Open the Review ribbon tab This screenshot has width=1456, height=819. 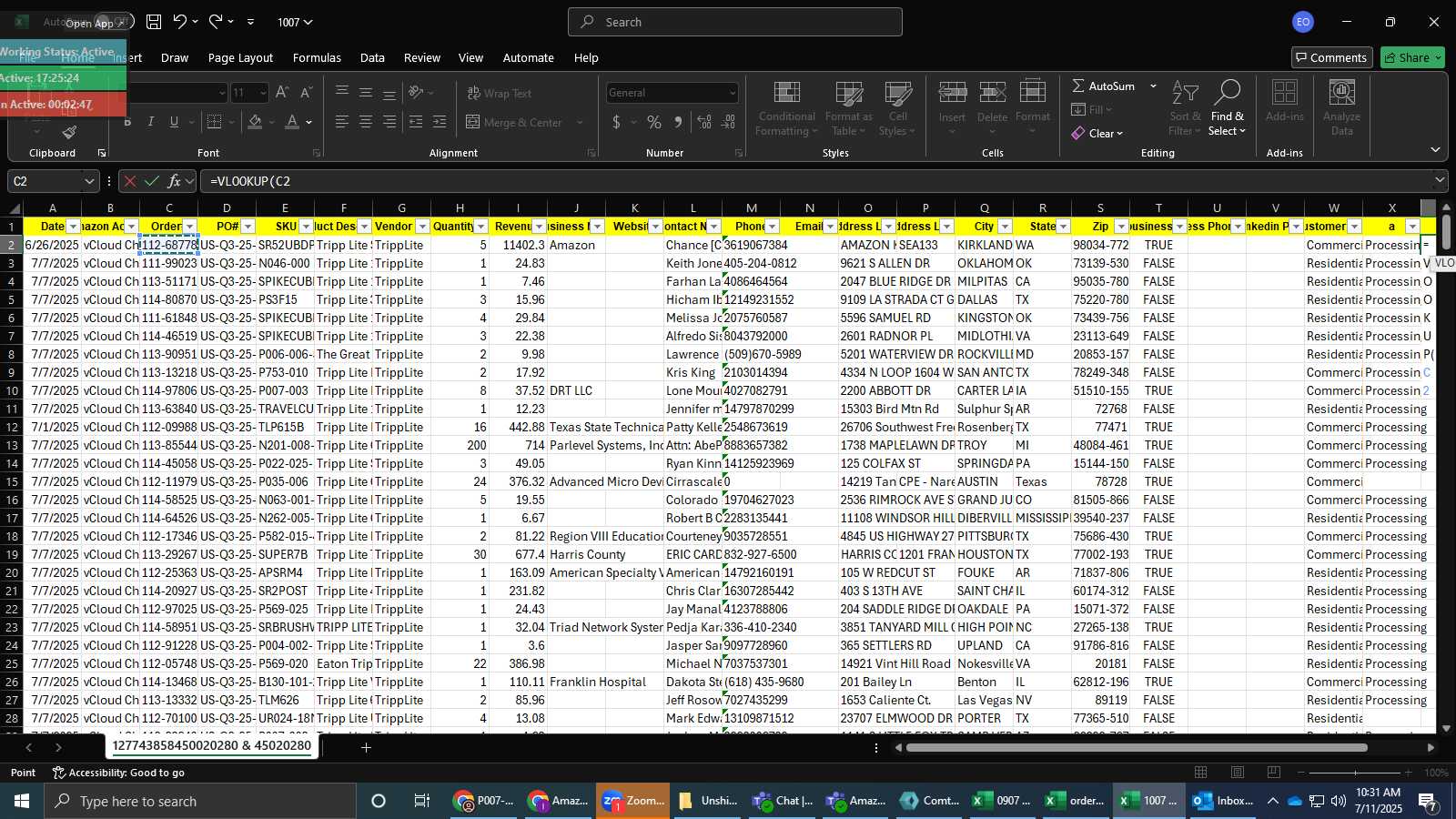coord(422,57)
